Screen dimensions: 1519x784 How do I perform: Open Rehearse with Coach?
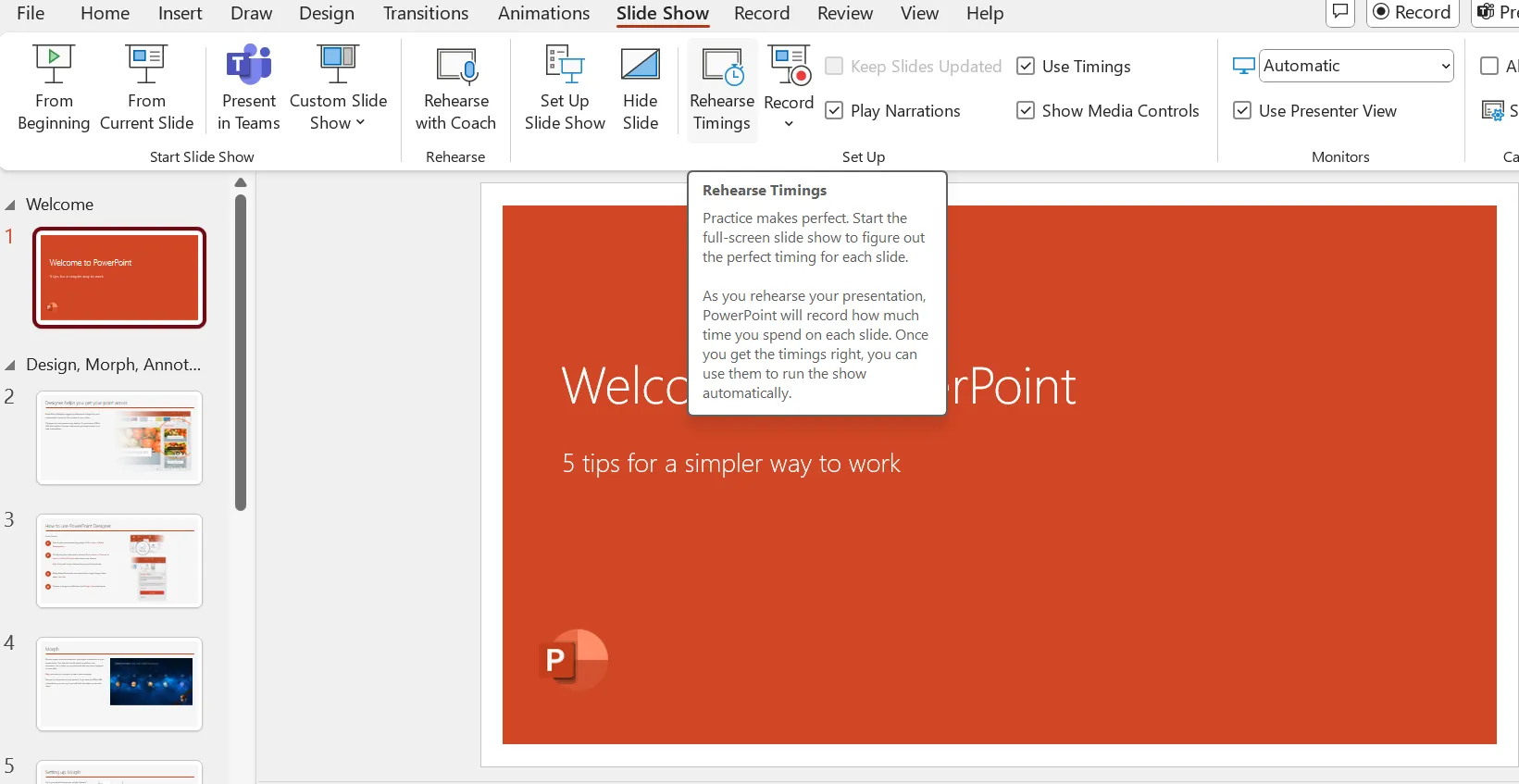click(455, 89)
